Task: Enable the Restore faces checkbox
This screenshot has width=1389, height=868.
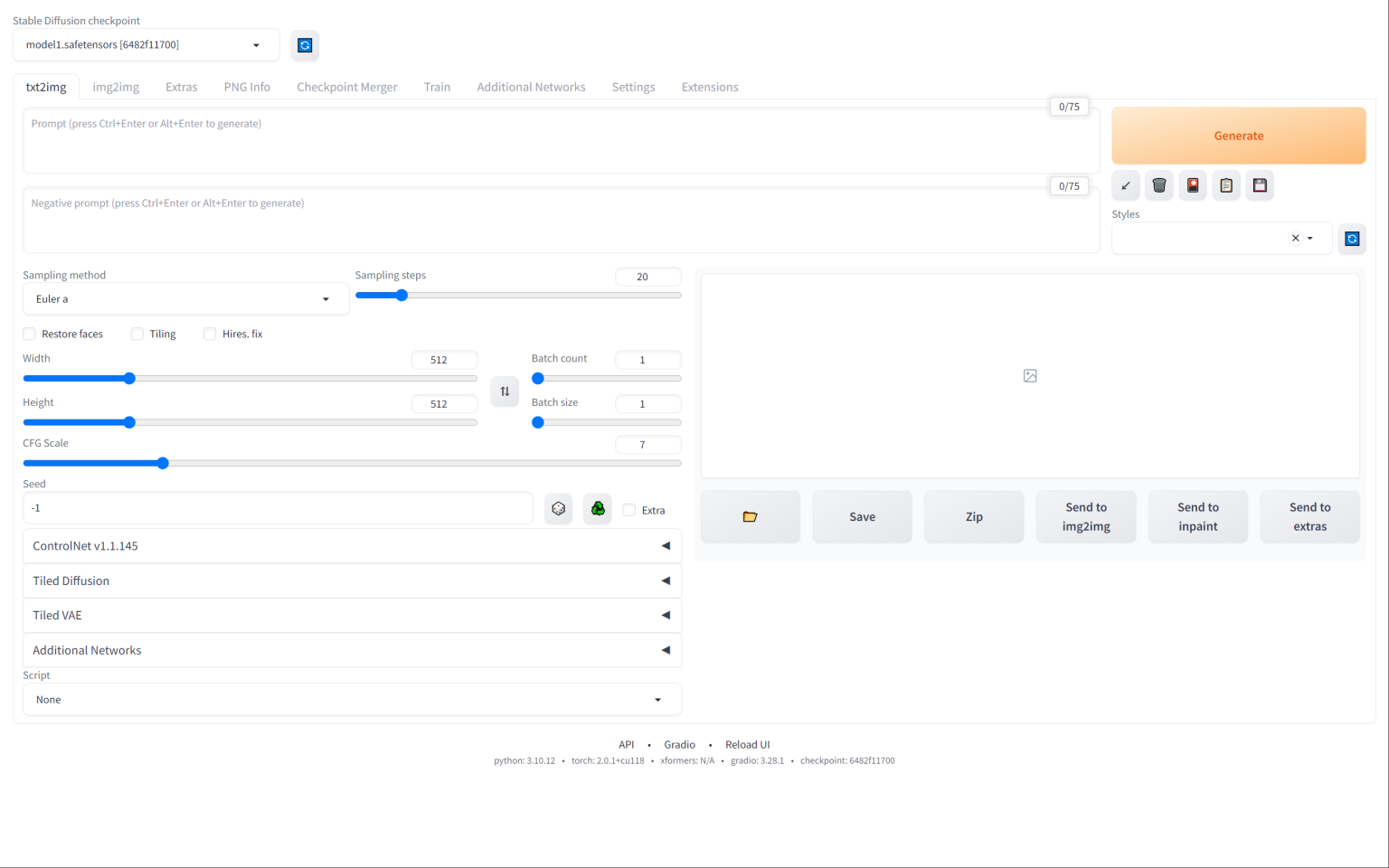Action: [29, 334]
